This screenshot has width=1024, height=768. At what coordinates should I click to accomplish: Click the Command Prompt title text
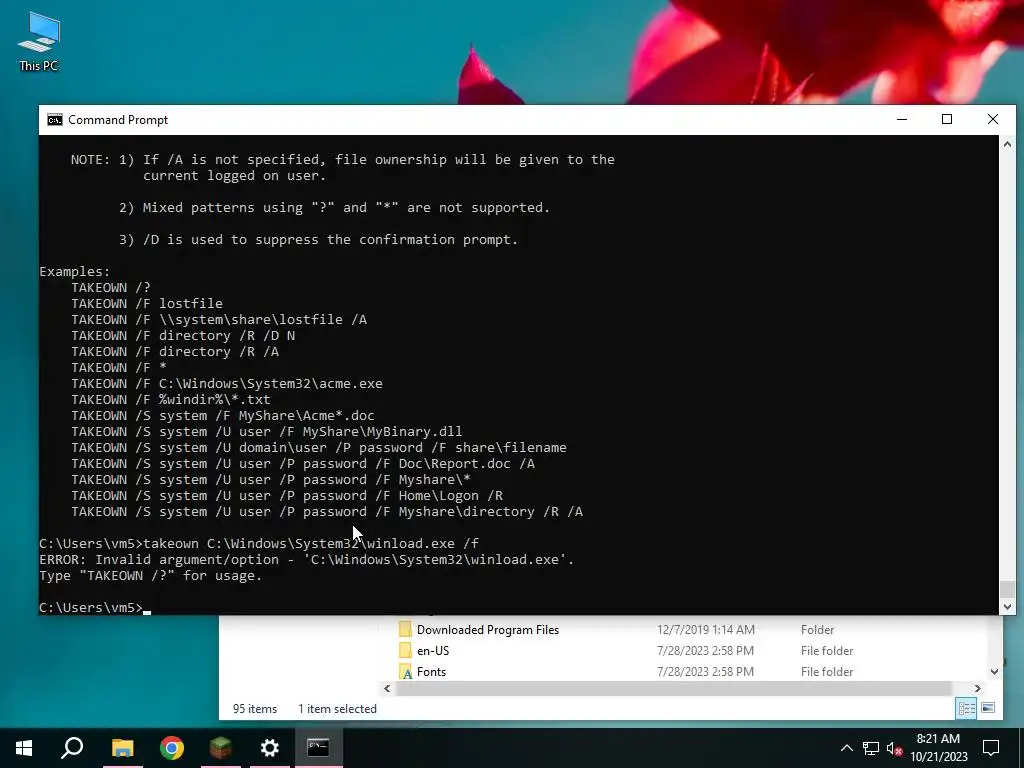pyautogui.click(x=118, y=120)
